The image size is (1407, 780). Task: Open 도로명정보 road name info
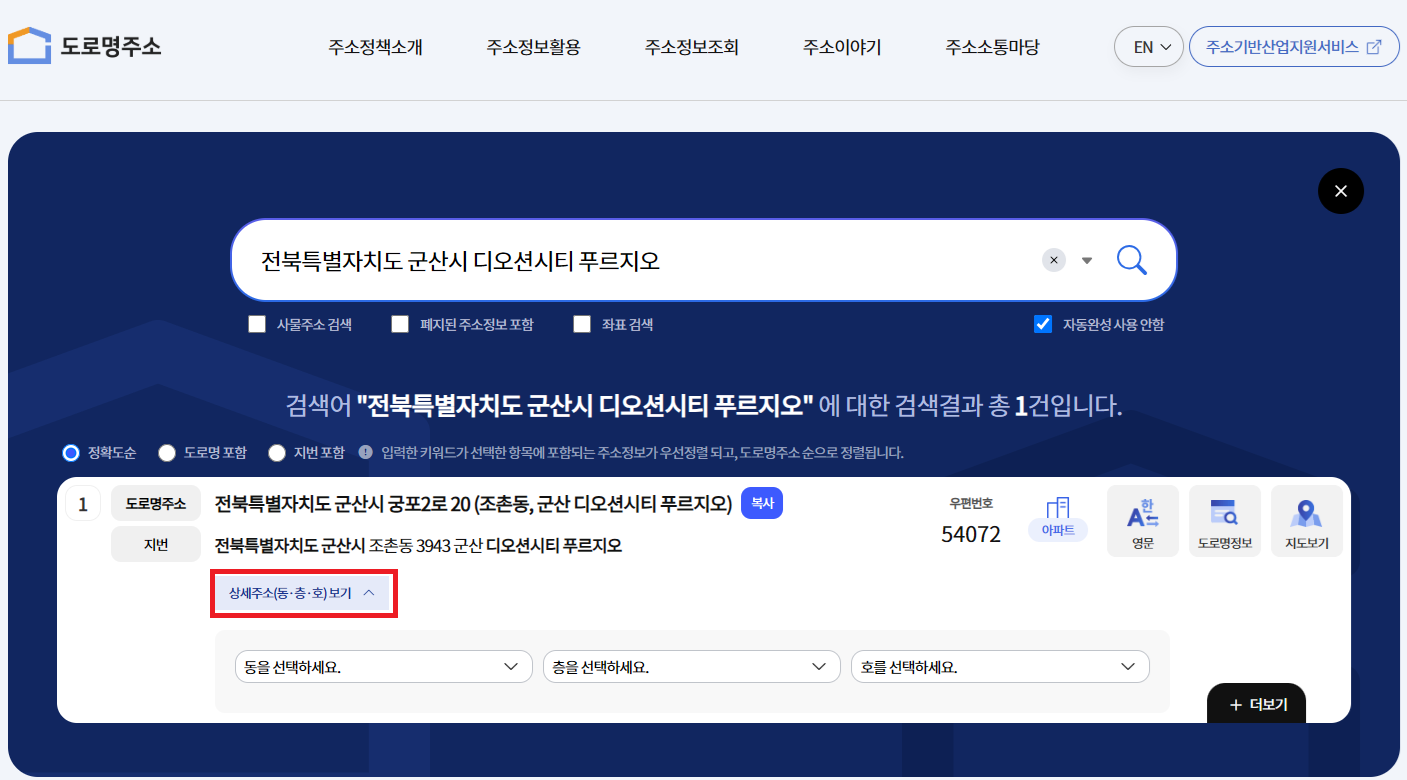pos(1225,521)
